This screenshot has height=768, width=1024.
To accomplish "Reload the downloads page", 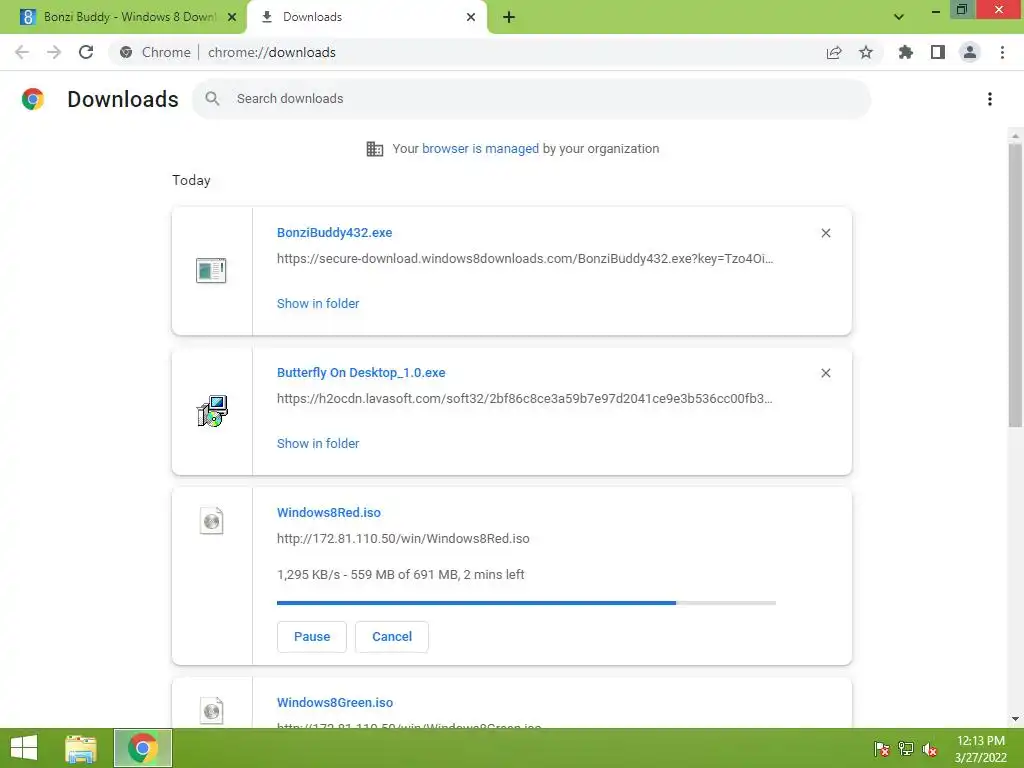I will coord(86,52).
